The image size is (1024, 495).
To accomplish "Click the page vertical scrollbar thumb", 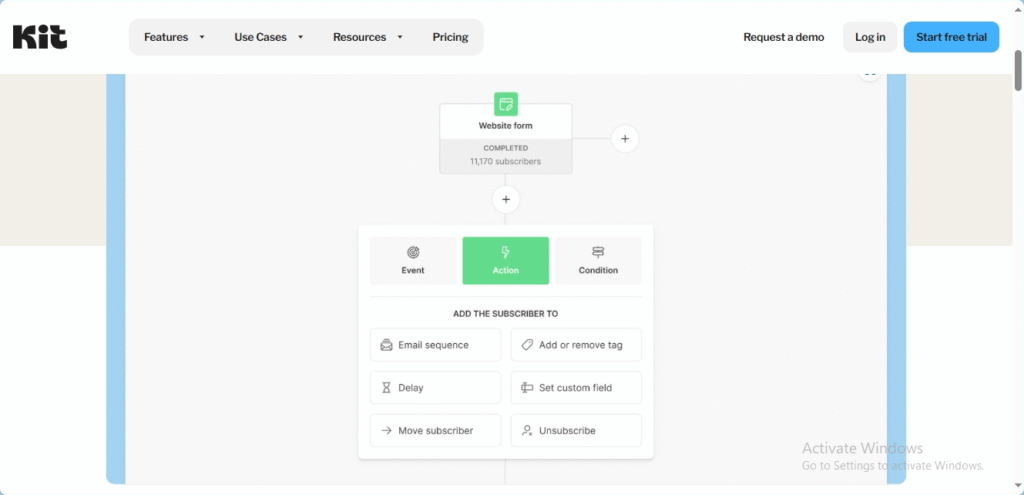I will (x=1017, y=71).
